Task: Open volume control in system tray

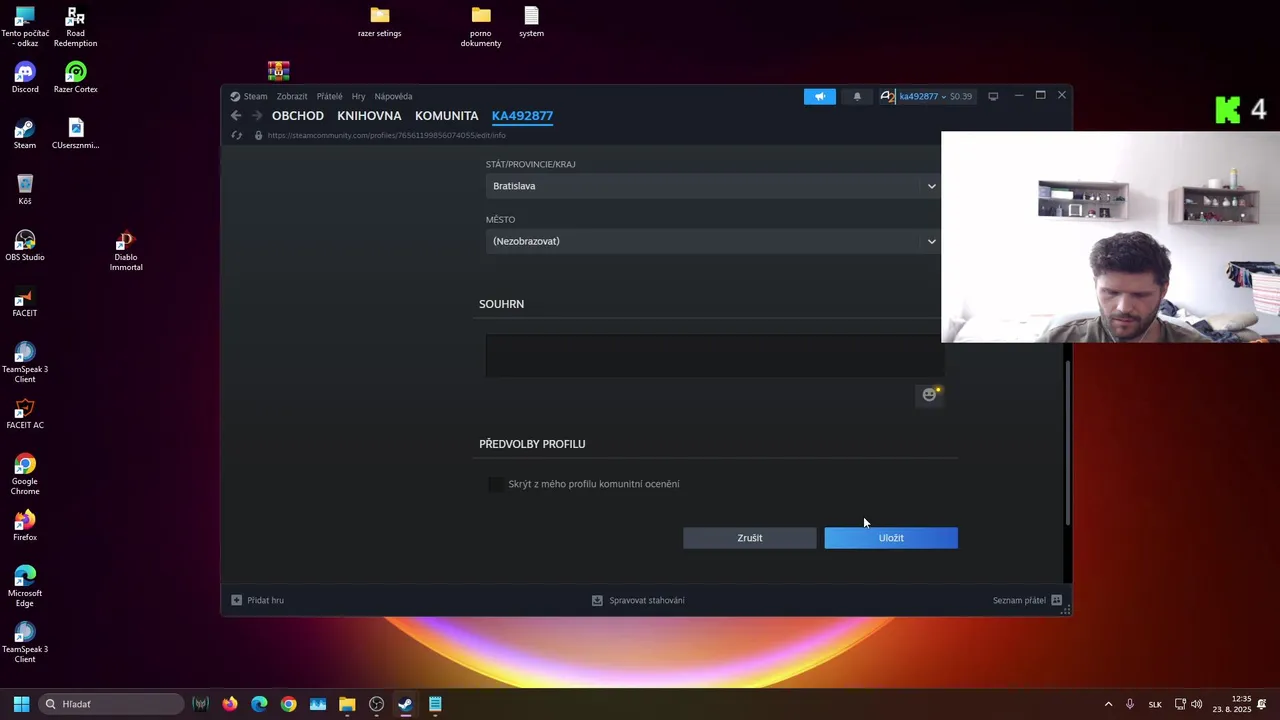Action: (1197, 704)
